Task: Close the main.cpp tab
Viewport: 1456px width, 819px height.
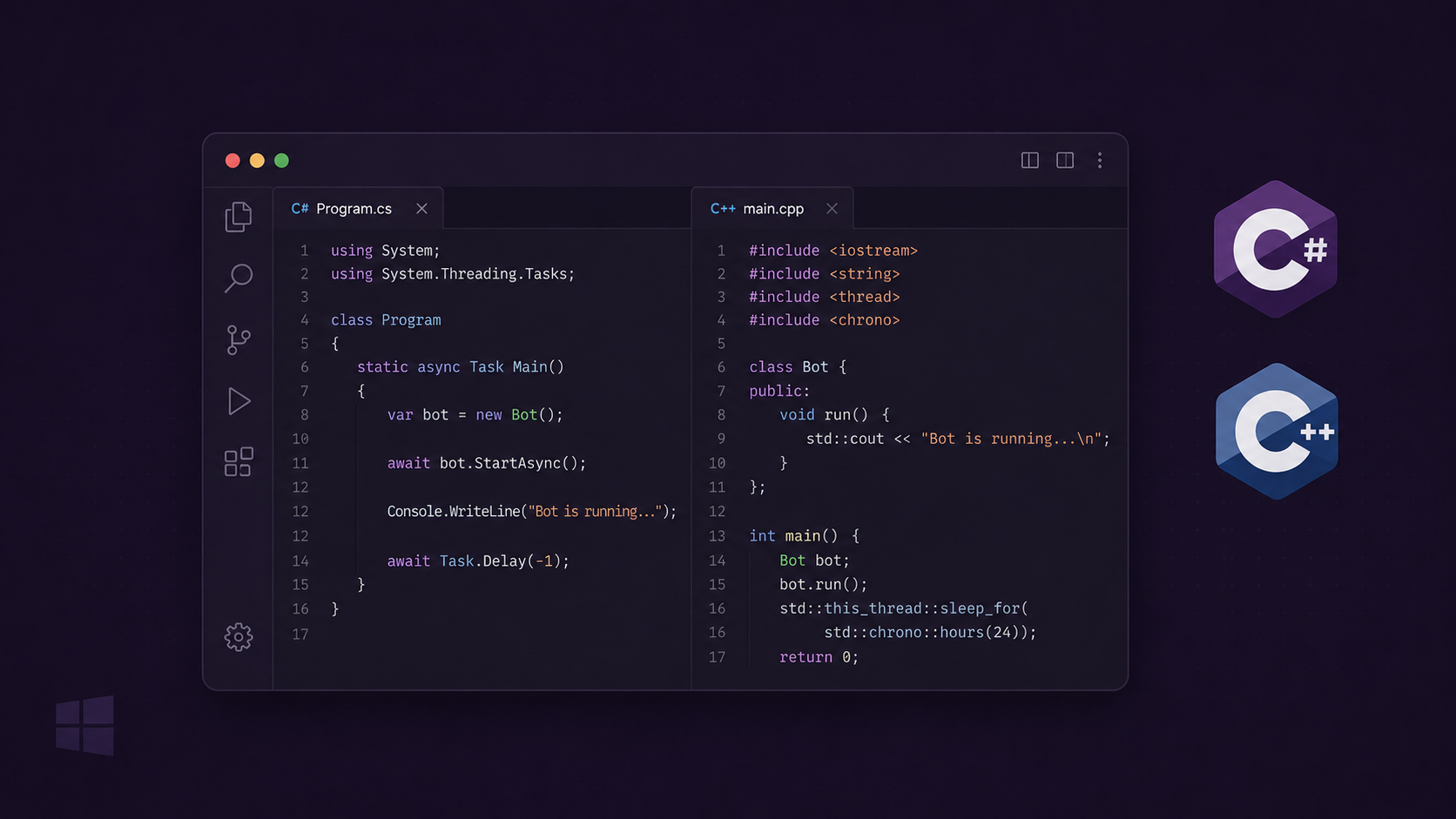Action: click(x=832, y=209)
